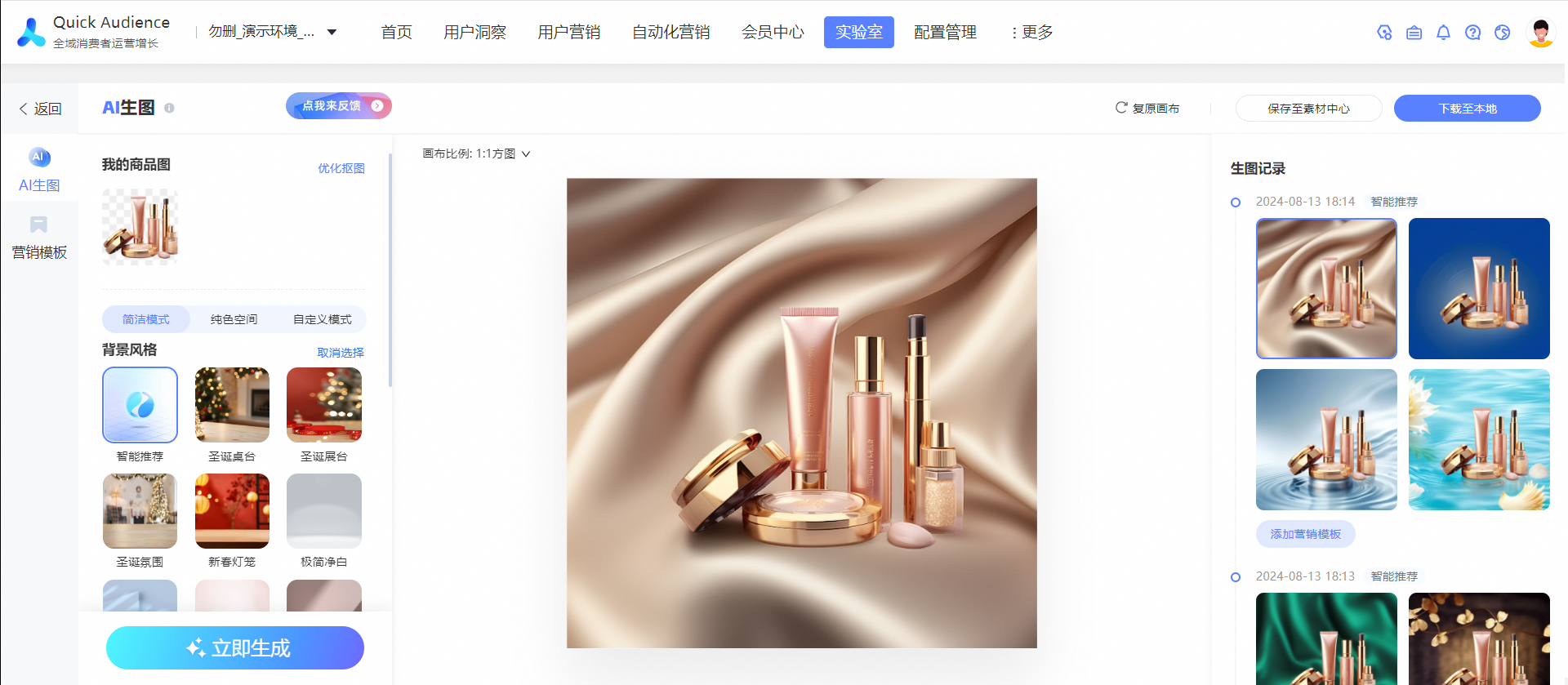Click the 复原画布 reset canvas icon
This screenshot has width=1568, height=685.
1121,108
